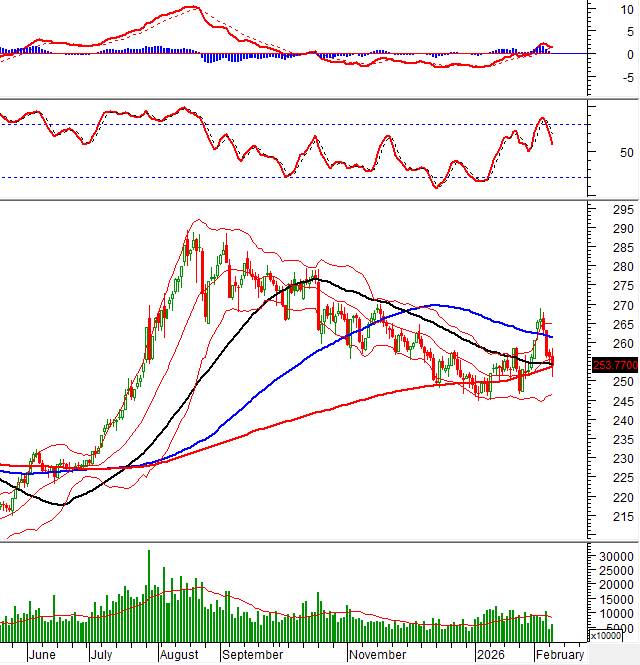
Task: Click the 20000 volume axis label
Action: pyautogui.click(x=616, y=585)
